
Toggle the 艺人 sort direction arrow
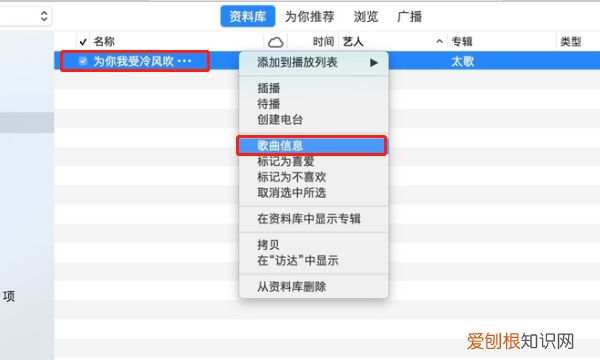click(x=439, y=41)
